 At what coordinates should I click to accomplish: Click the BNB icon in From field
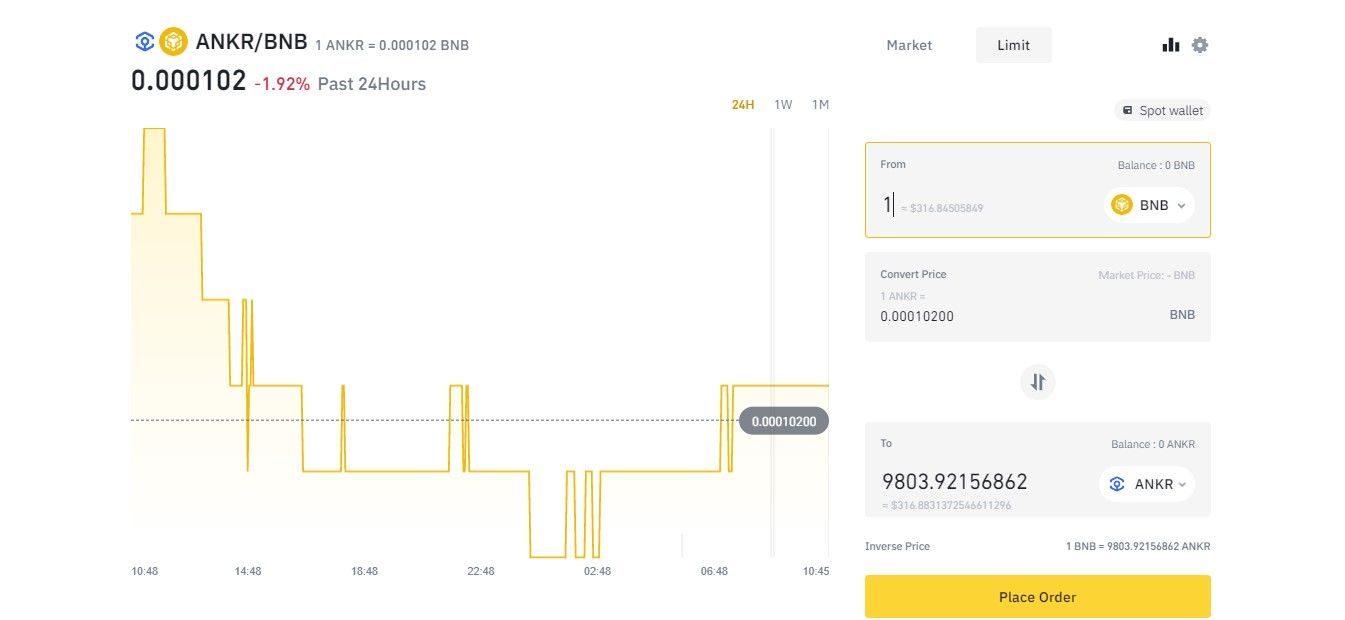point(1122,205)
